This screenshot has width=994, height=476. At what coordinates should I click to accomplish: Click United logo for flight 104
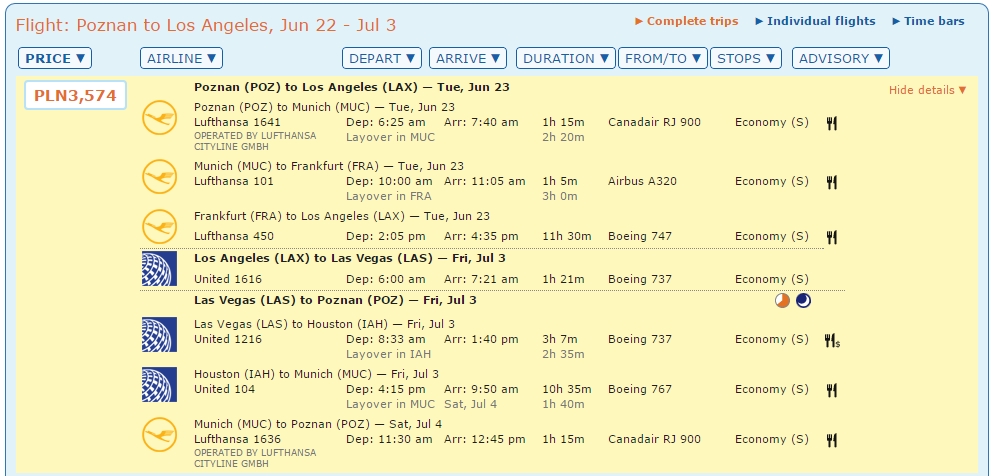[x=159, y=384]
